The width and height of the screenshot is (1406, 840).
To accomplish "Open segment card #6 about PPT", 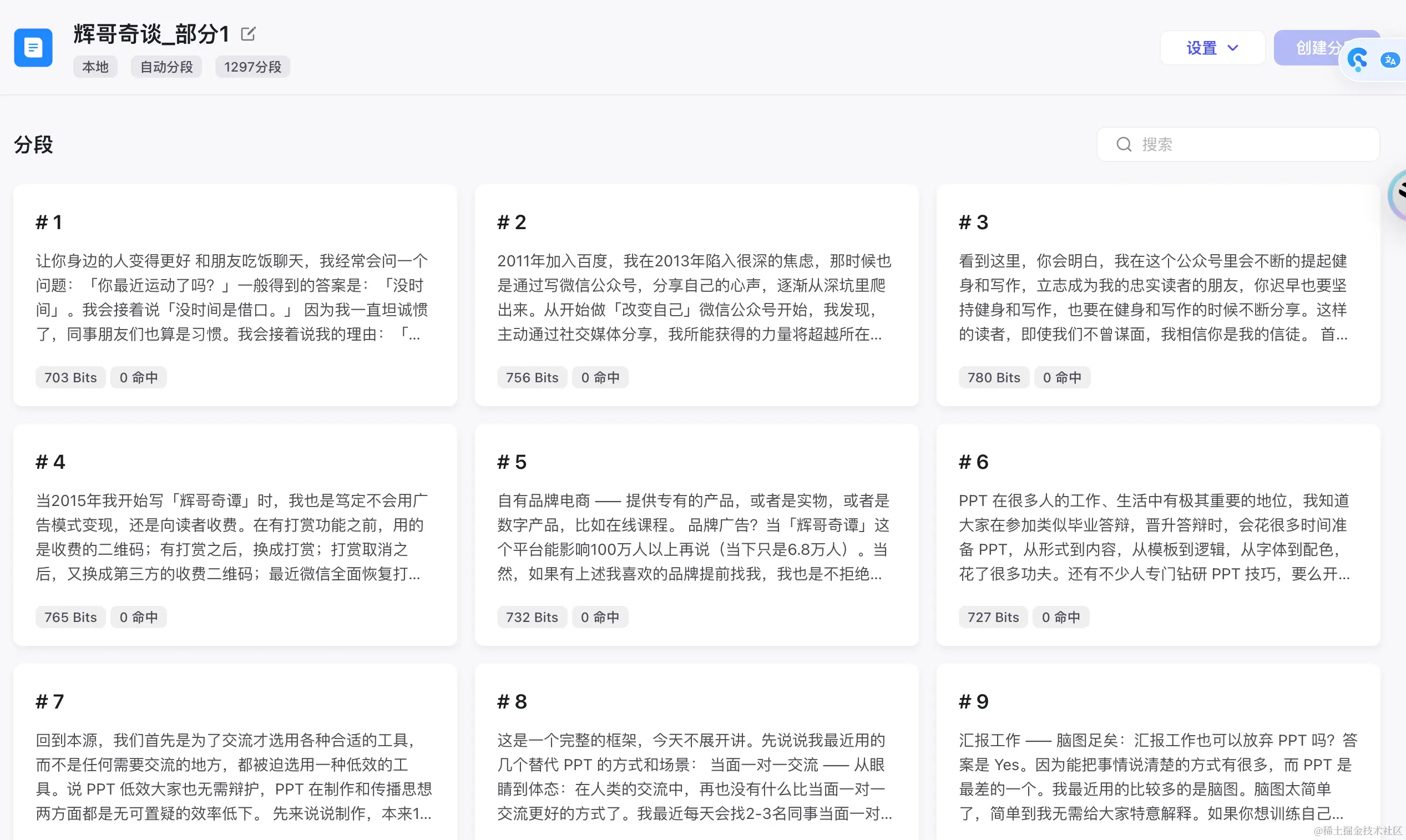I will coord(1157,535).
